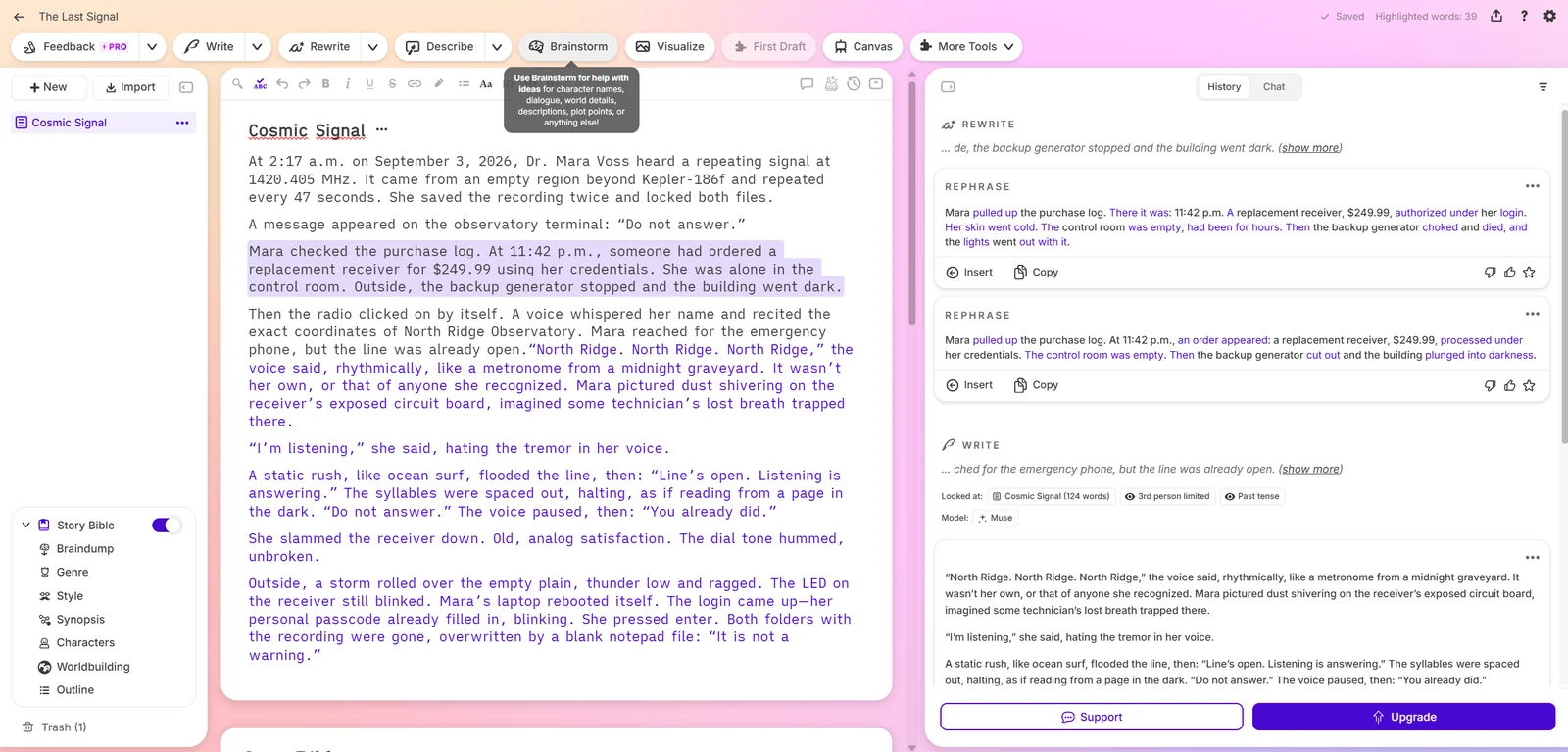Click the redo arrow in editor toolbar
The image size is (1568, 752).
304,84
